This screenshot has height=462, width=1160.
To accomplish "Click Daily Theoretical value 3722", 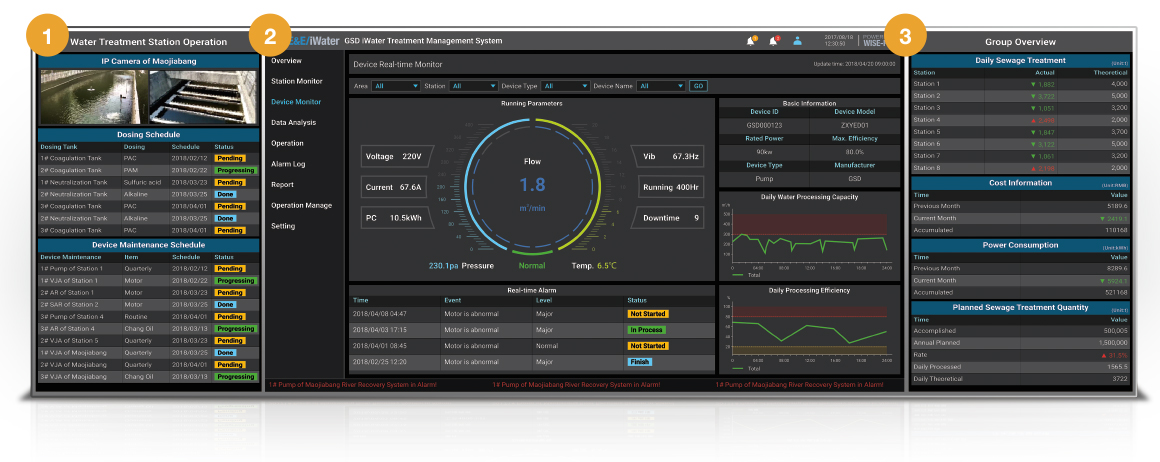I will pos(1120,378).
